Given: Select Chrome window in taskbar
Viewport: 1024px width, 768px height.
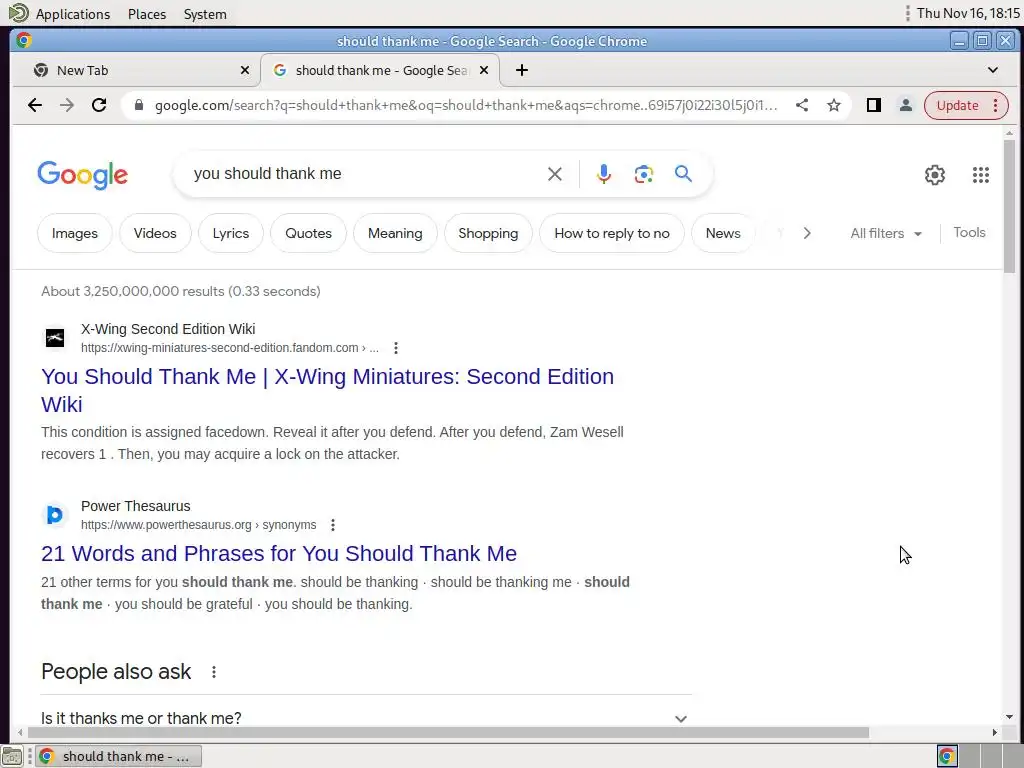Looking at the screenshot, I should [x=118, y=756].
